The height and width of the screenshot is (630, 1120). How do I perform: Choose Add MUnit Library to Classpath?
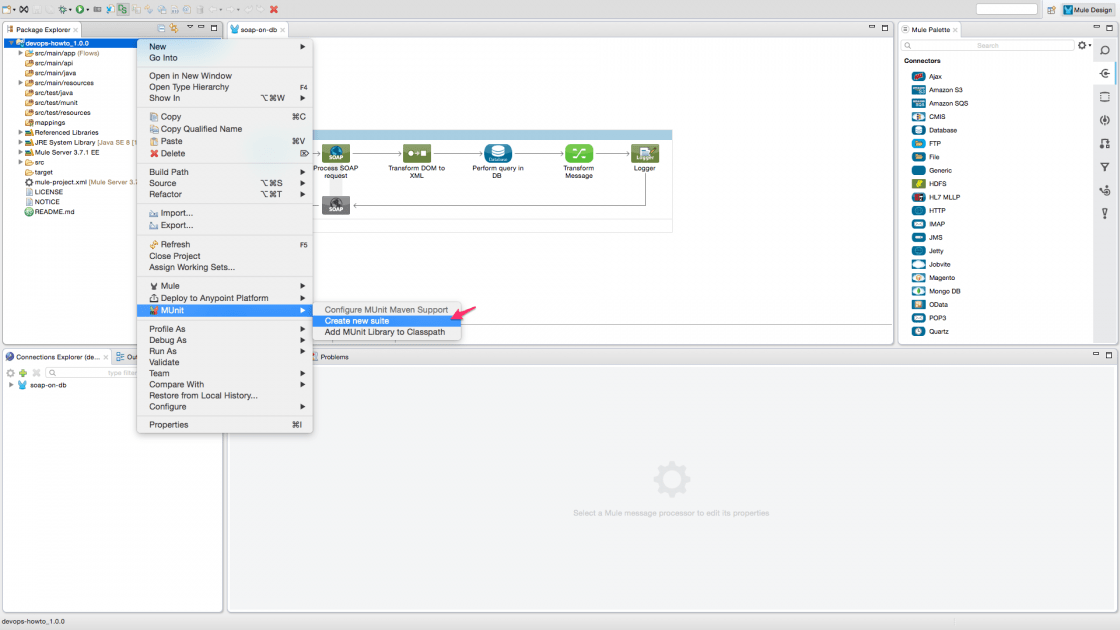tap(388, 331)
